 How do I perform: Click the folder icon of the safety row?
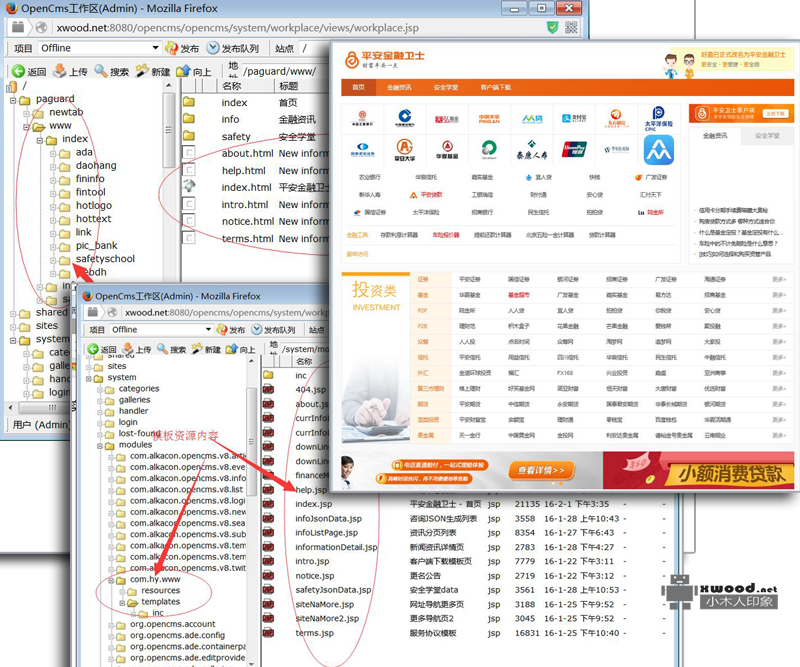tap(189, 136)
